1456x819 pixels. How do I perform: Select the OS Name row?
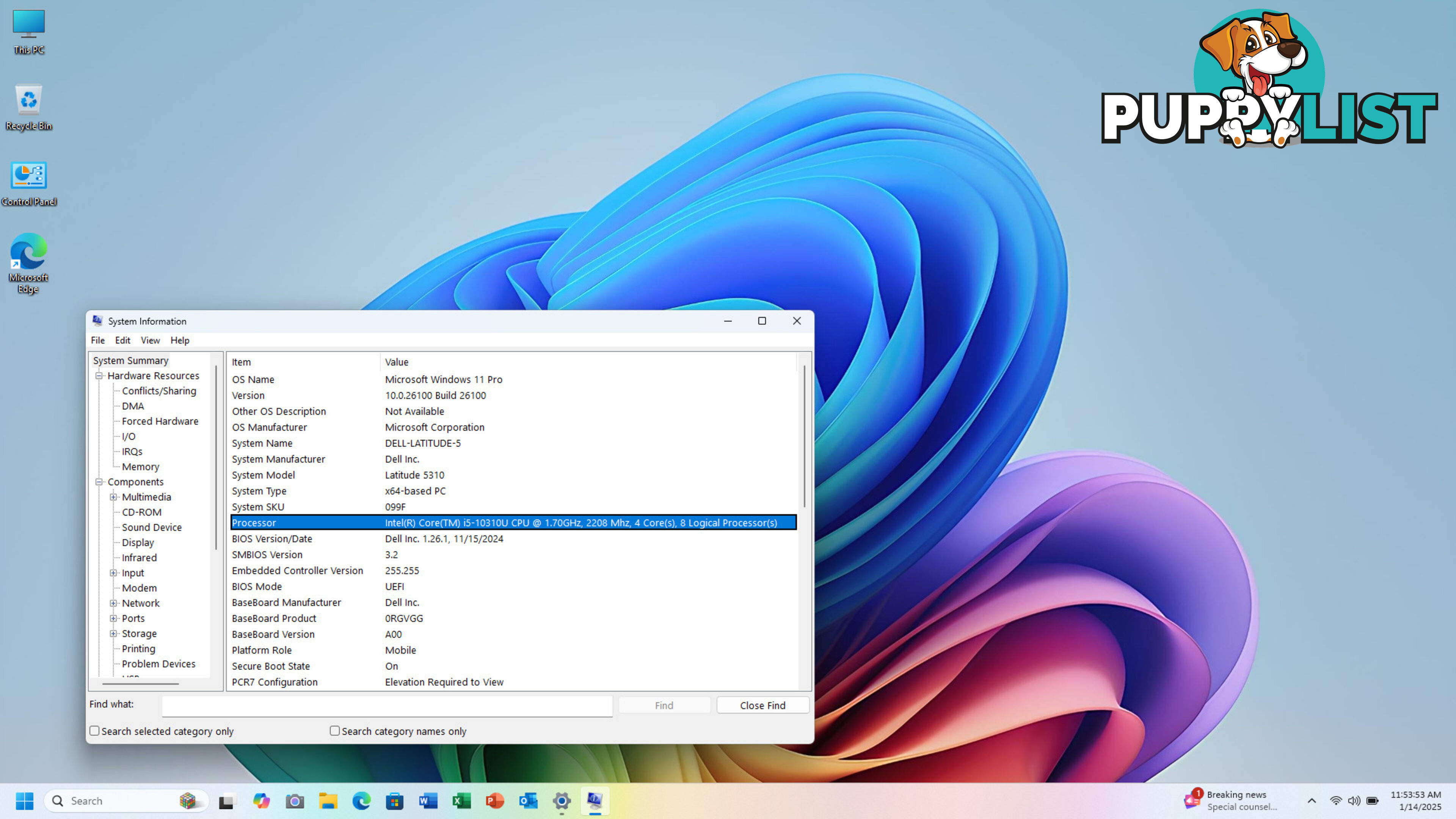513,380
